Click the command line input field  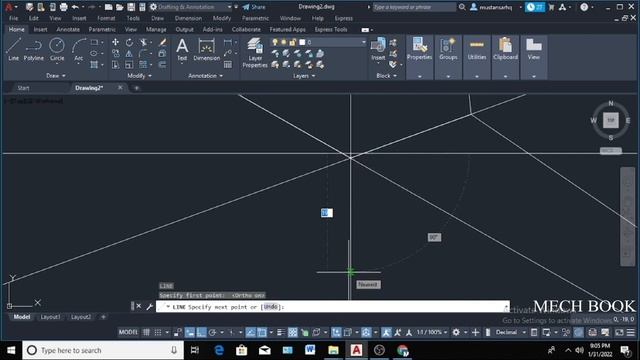click(x=333, y=307)
